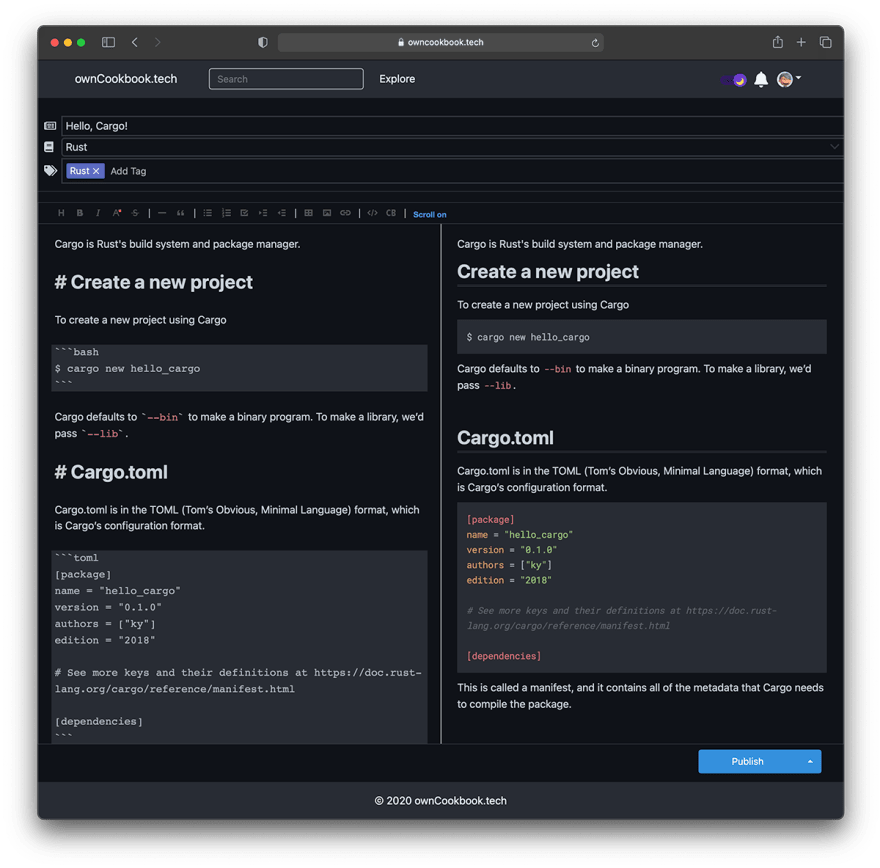Click the text color icon (A with red dot)
Image resolution: width=880 pixels, height=868 pixels.
tap(117, 213)
